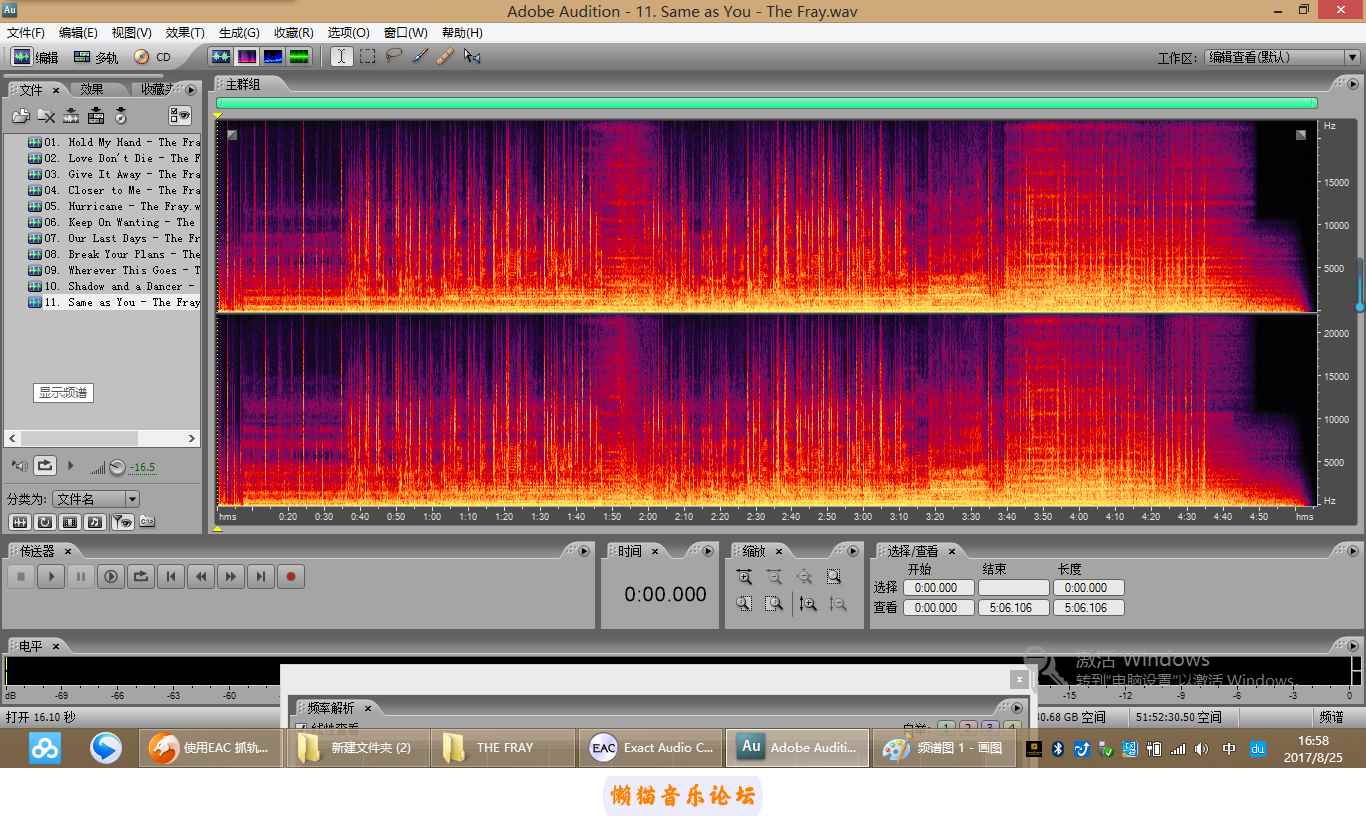Click close file icon in Files panel

point(46,116)
